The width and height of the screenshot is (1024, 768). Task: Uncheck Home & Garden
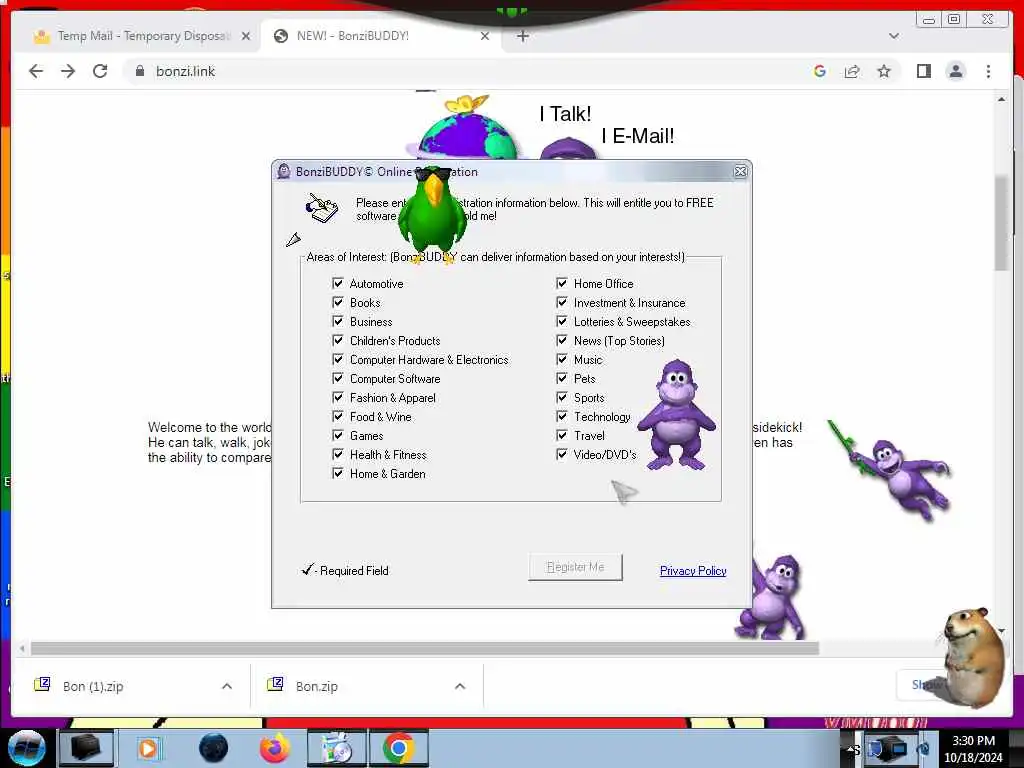pos(338,472)
